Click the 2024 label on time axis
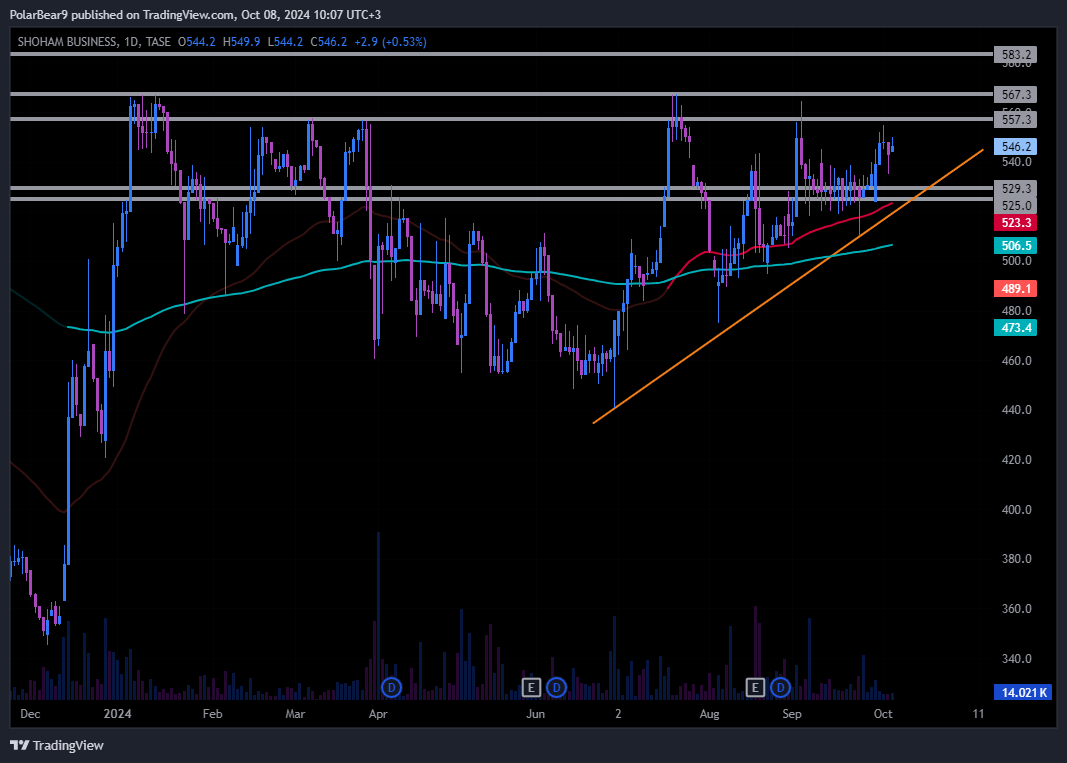 [x=119, y=714]
